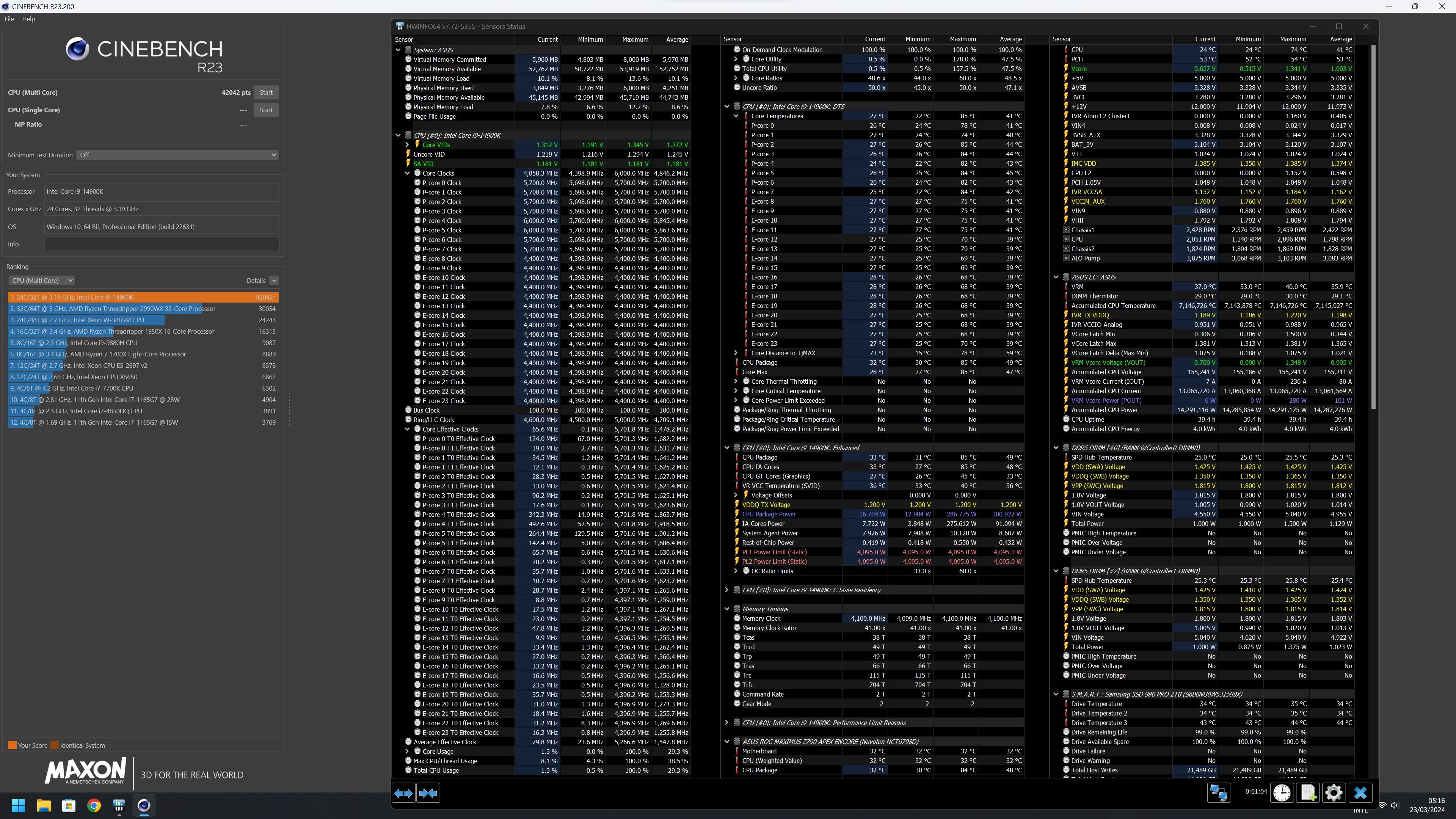
Task: Click HWiNFO reset clock timer icon
Action: 1282,792
